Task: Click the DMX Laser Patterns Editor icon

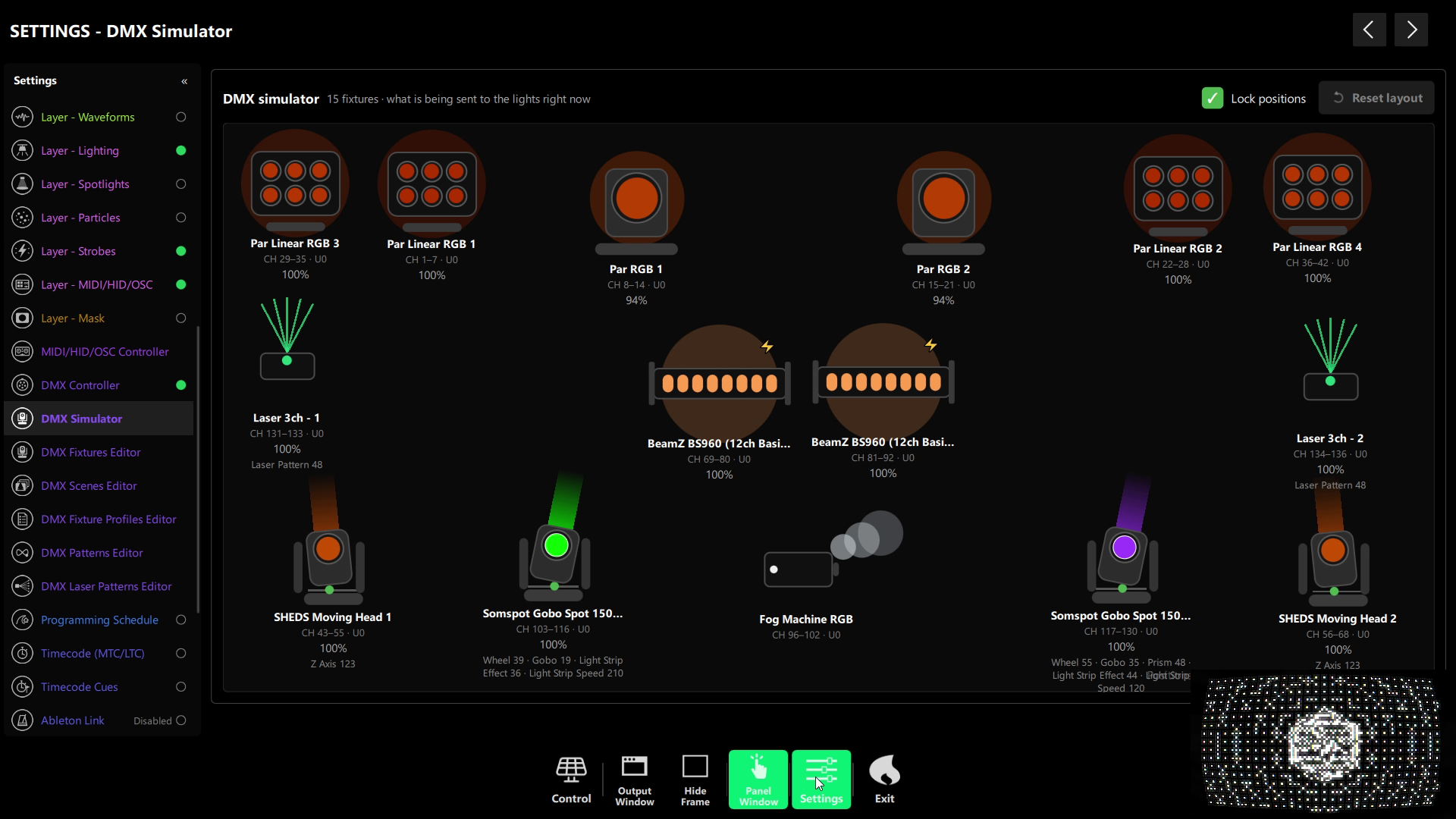Action: (23, 586)
